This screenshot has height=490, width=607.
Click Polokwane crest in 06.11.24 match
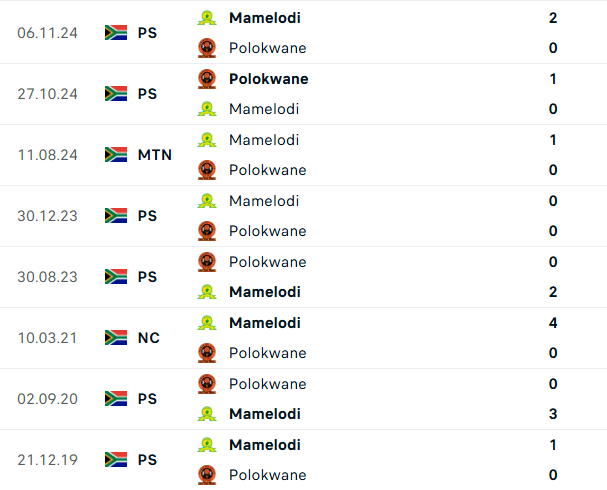point(207,48)
